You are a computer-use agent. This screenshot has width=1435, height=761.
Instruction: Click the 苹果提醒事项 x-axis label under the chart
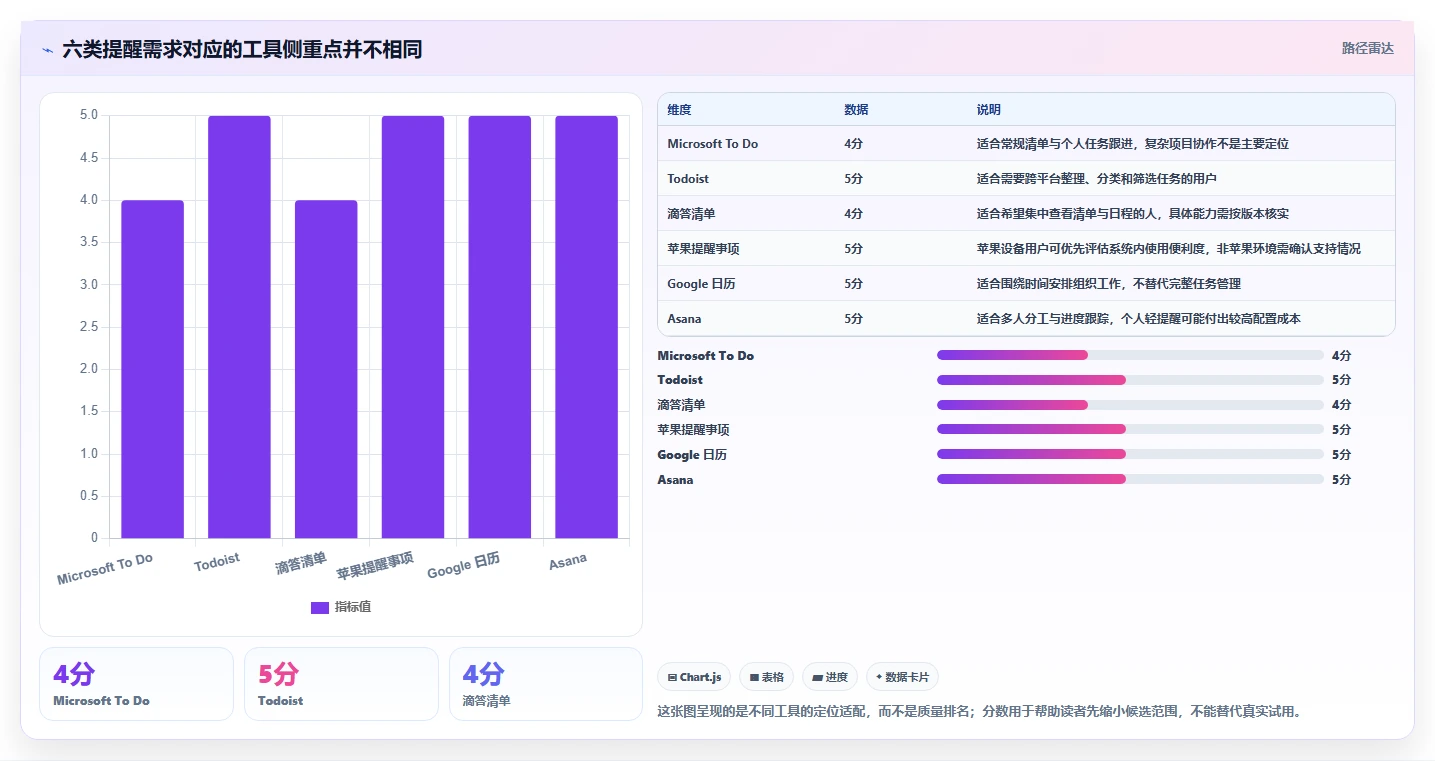click(375, 566)
